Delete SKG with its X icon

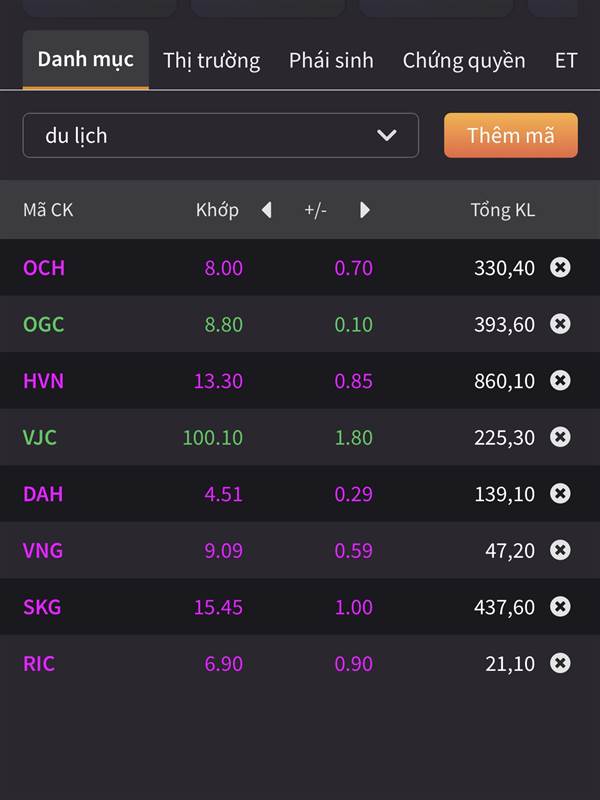tap(560, 607)
